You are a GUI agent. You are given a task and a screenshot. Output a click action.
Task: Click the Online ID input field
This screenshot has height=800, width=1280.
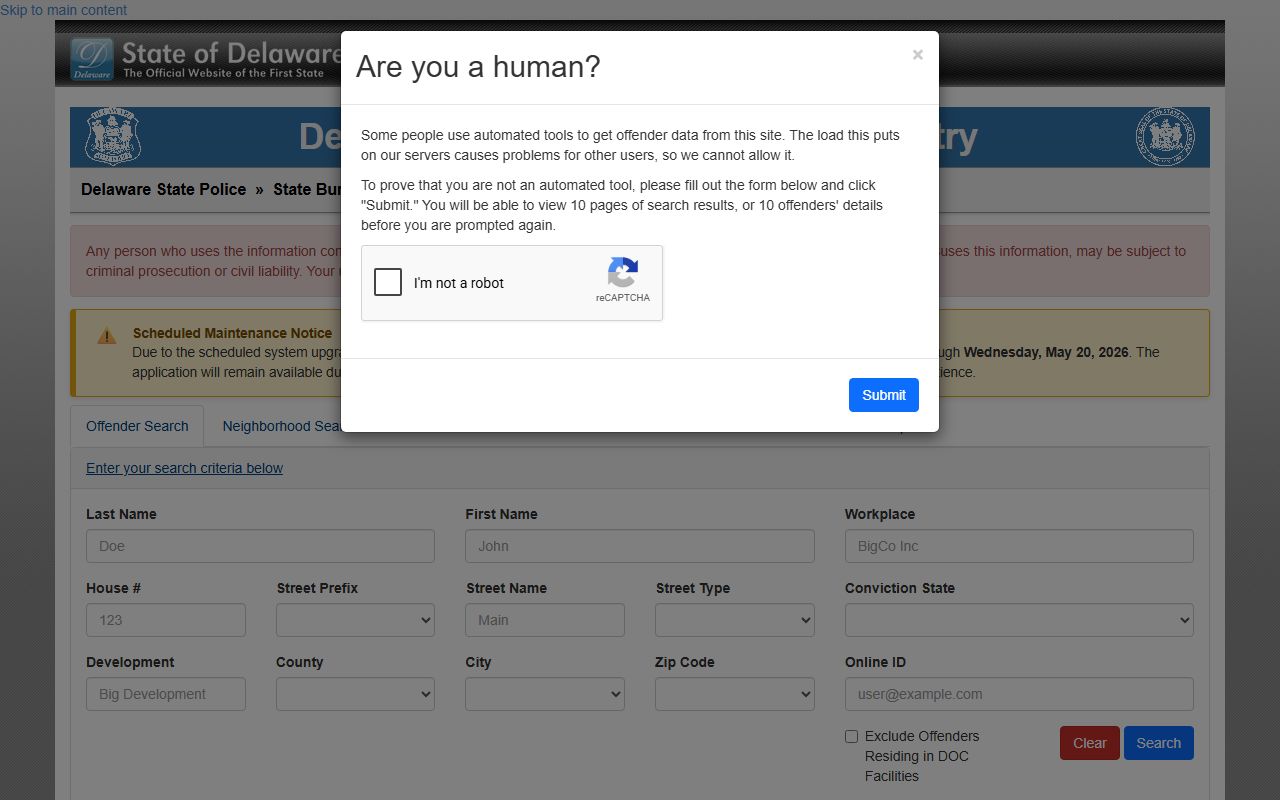1019,694
